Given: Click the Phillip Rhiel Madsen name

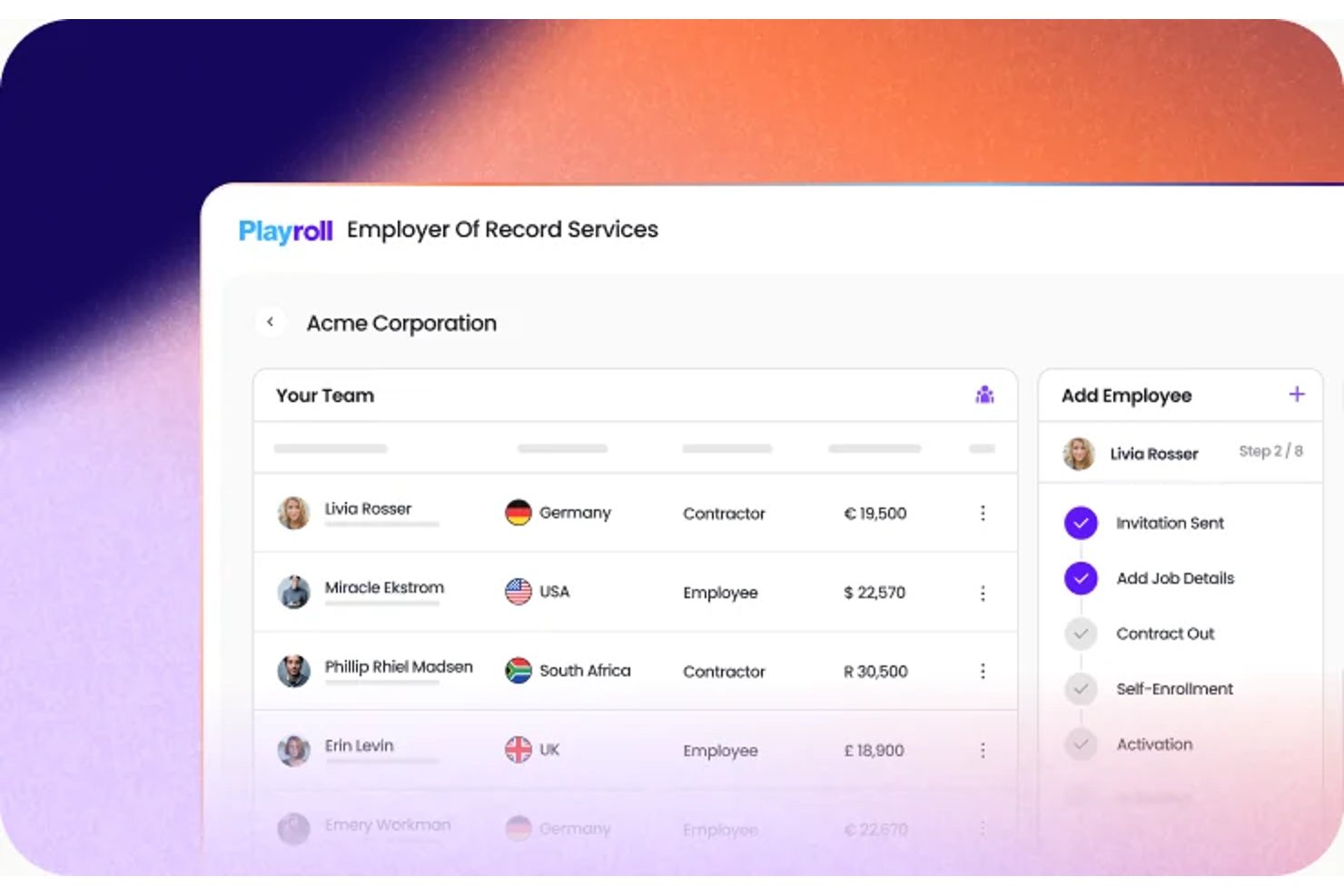Looking at the screenshot, I should coord(399,666).
